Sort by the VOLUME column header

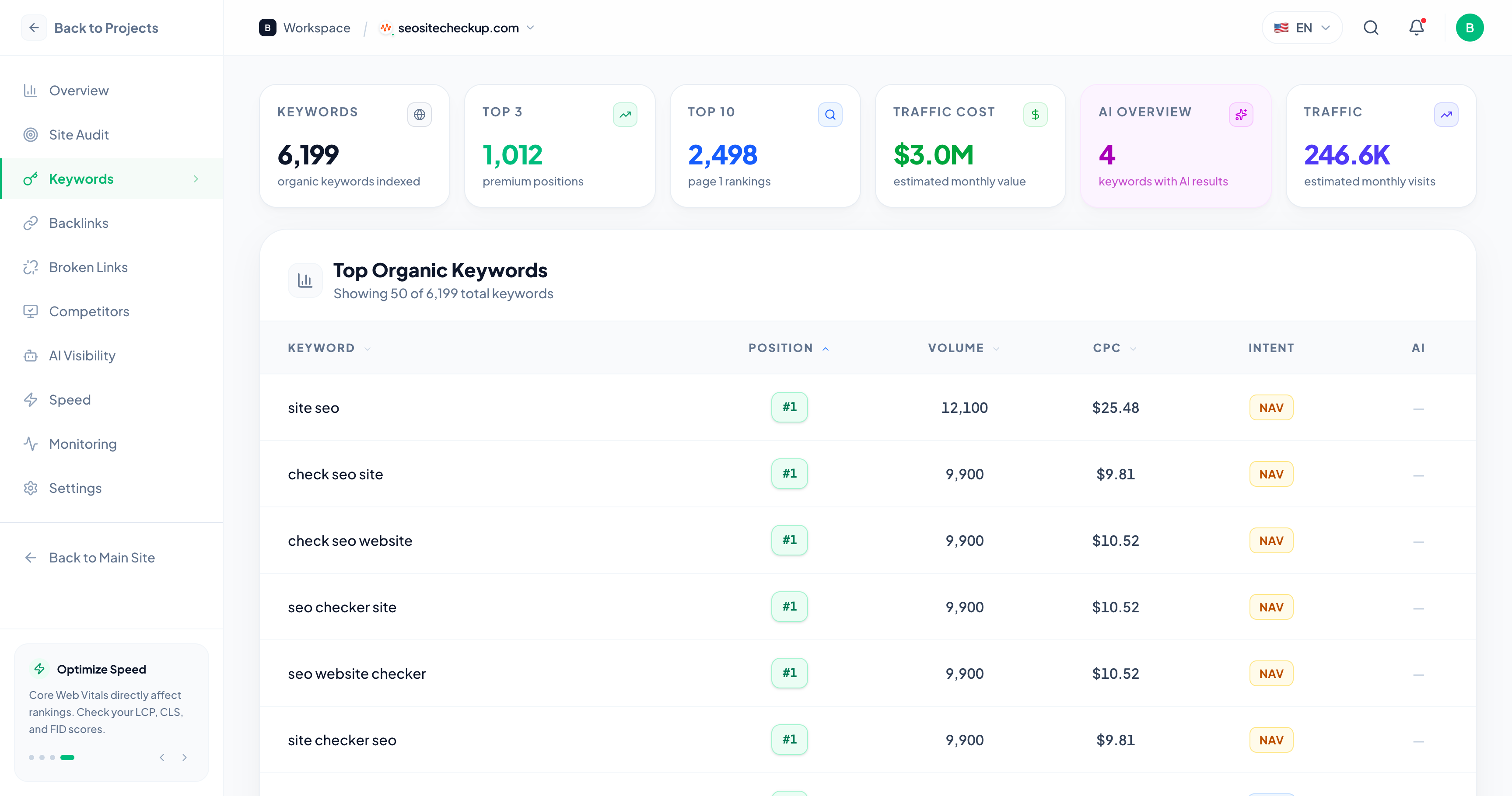(963, 348)
